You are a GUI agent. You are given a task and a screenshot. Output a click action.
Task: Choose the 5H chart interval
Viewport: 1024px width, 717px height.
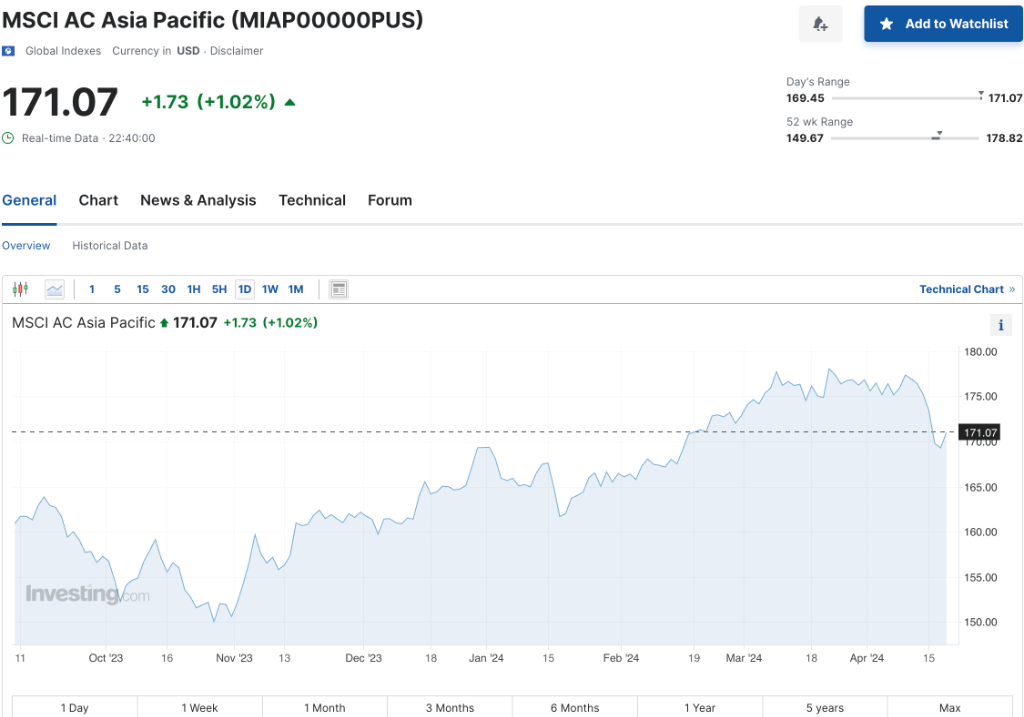pos(219,289)
